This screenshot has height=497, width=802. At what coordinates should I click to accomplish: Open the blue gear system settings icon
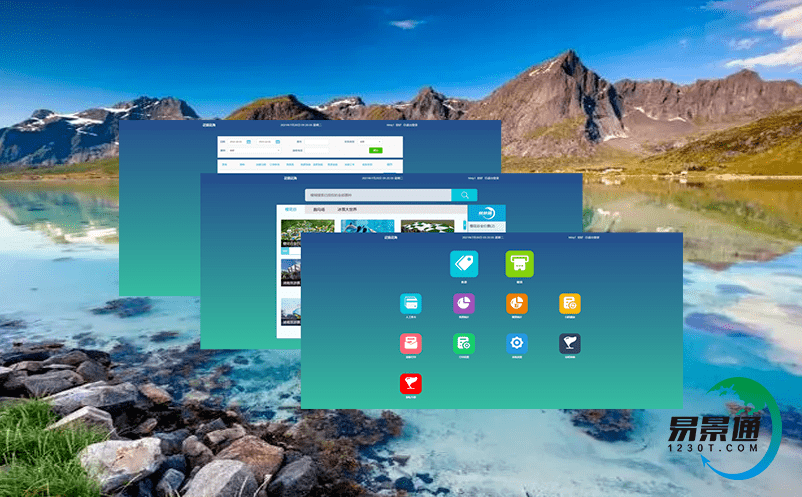click(517, 344)
